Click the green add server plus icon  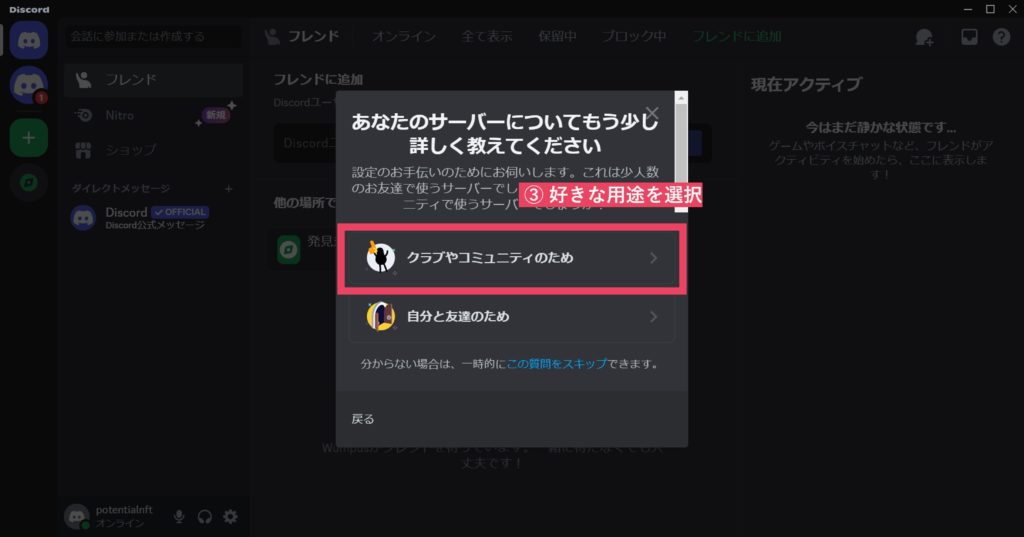[28, 138]
